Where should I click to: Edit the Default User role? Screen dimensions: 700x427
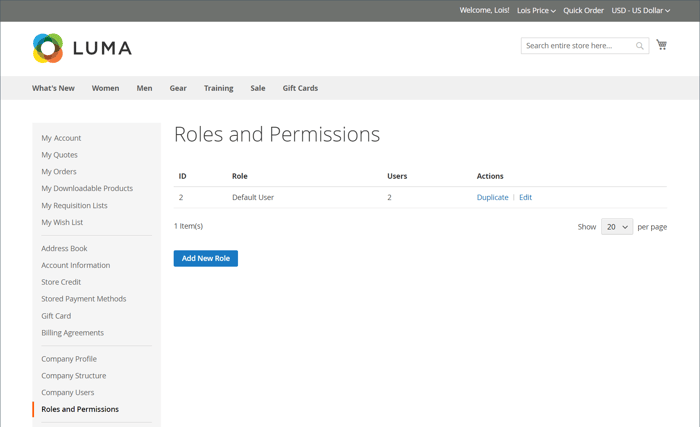click(525, 197)
